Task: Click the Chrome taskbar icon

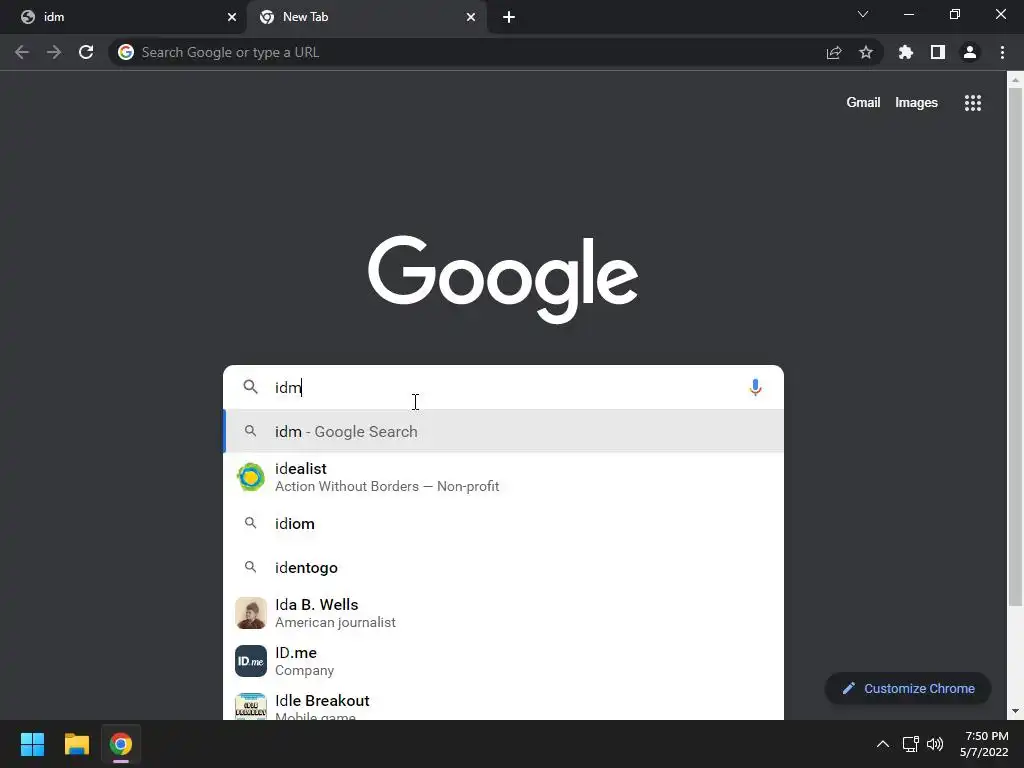Action: click(121, 744)
